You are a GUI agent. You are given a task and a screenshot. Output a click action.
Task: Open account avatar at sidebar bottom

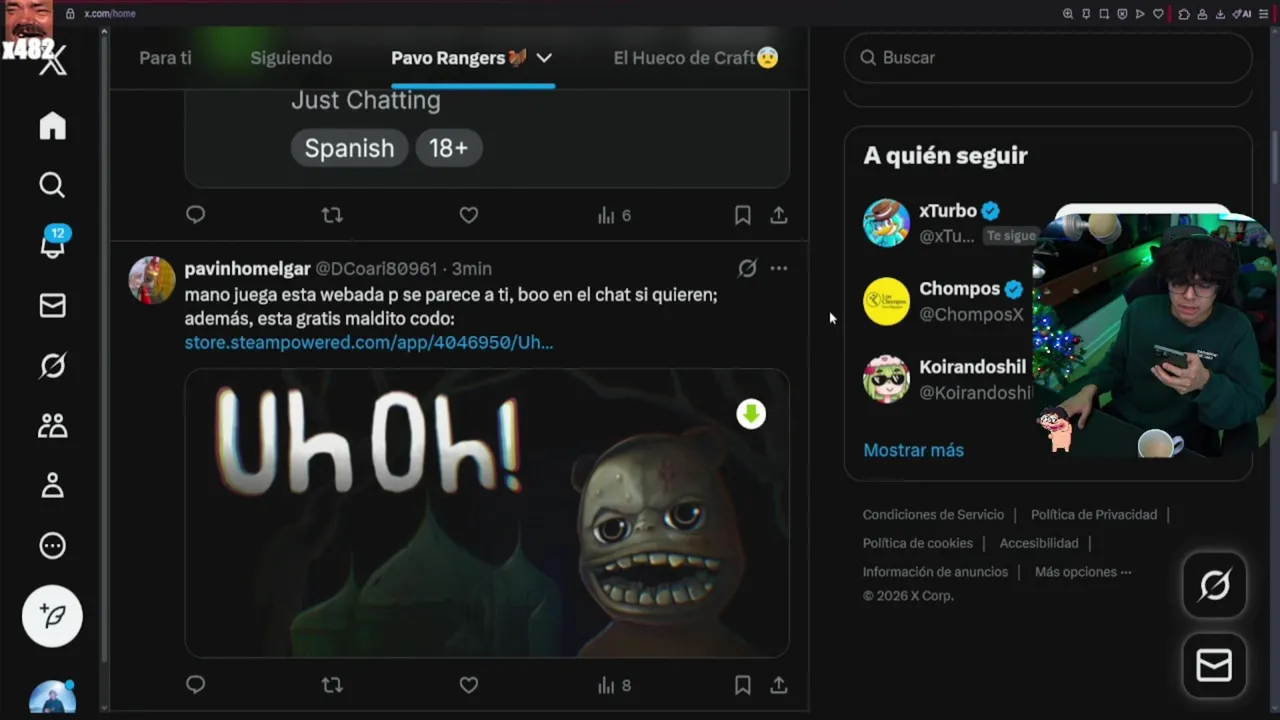pyautogui.click(x=52, y=697)
